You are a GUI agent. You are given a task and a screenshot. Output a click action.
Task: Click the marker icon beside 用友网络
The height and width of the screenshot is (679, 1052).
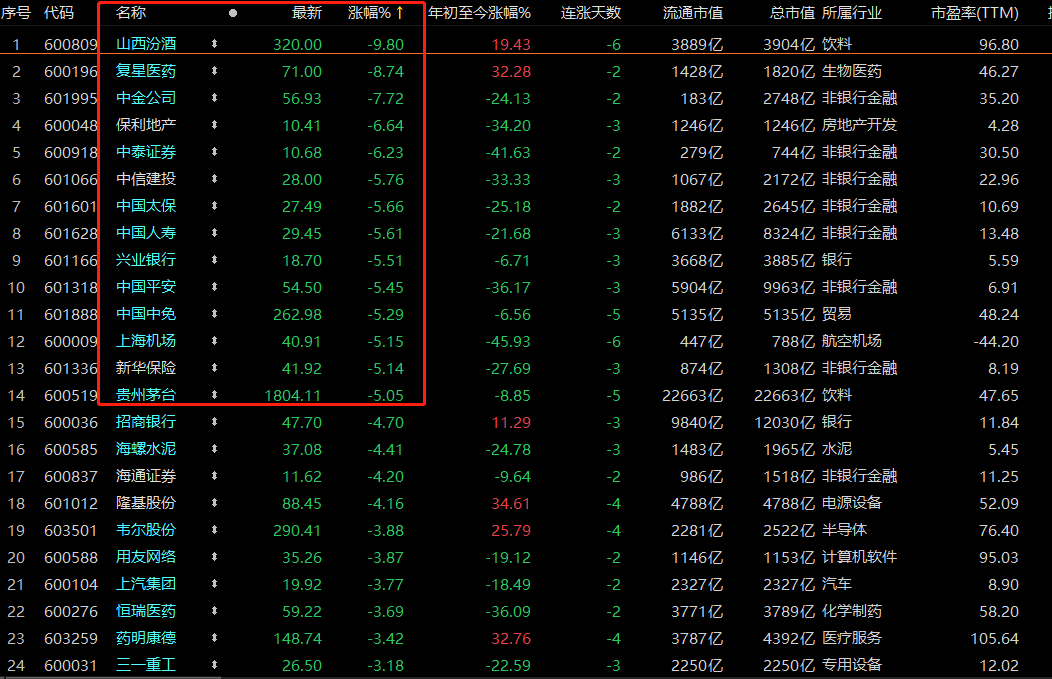(x=215, y=557)
